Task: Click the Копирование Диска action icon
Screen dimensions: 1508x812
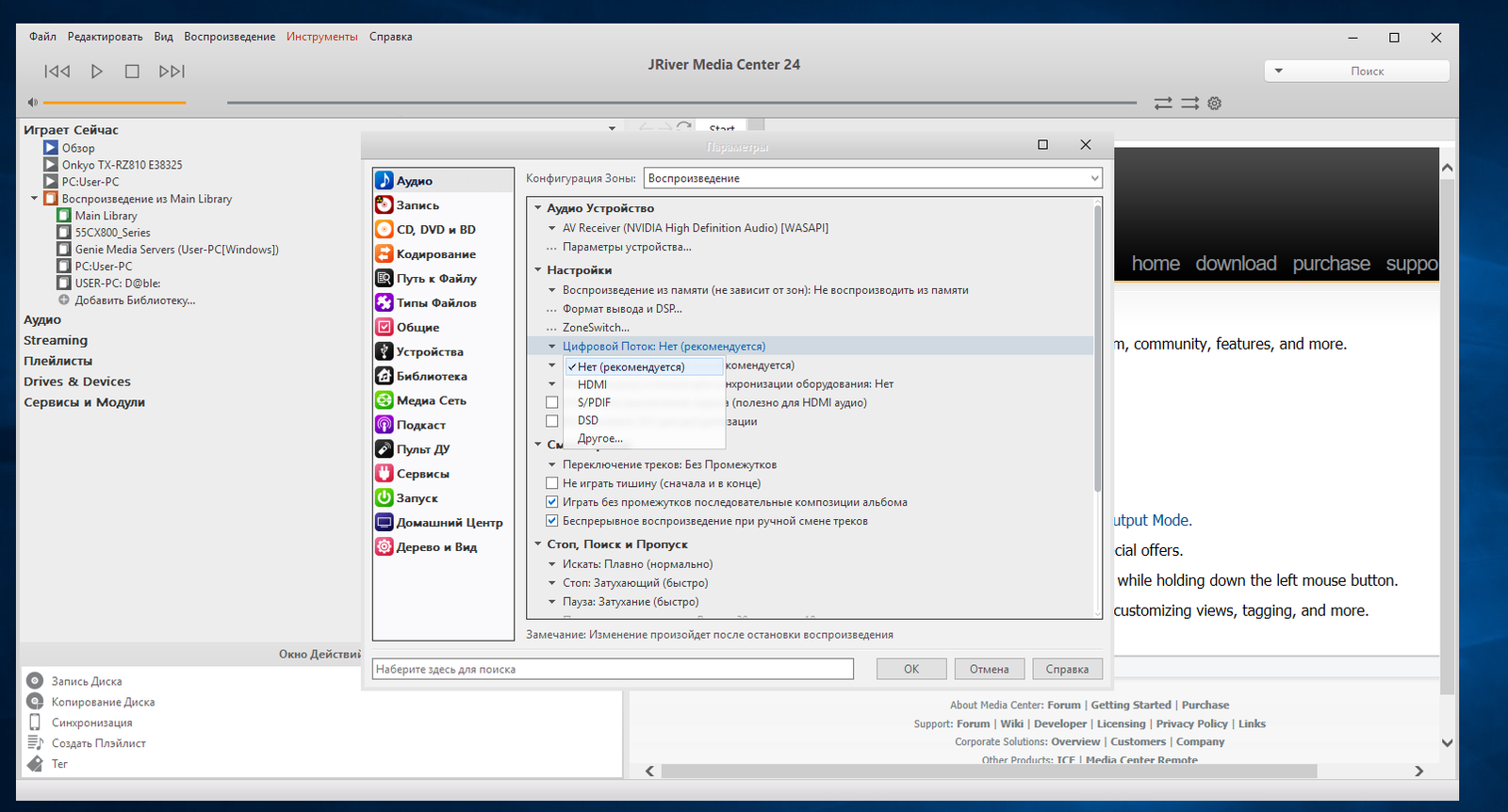Action: click(35, 701)
